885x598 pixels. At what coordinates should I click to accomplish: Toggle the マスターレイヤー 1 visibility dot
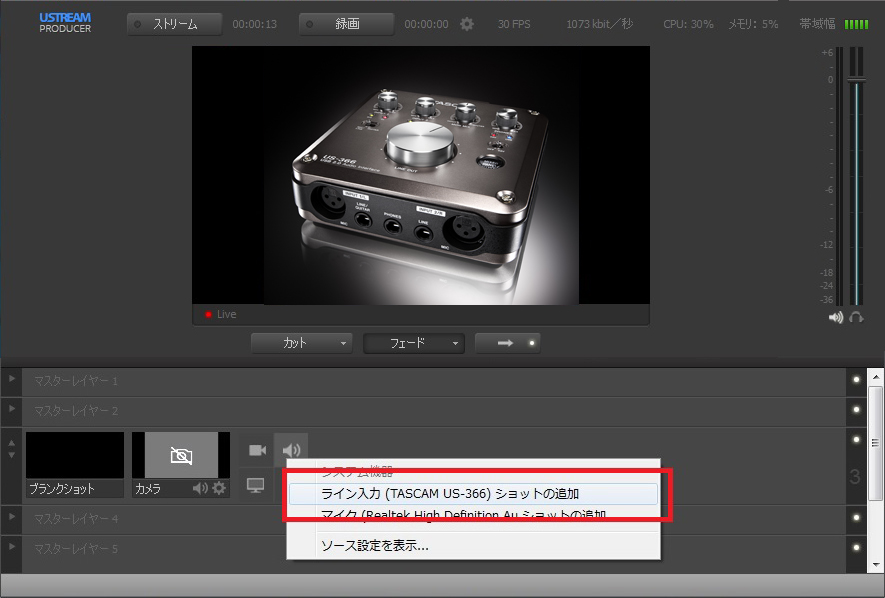pos(856,380)
